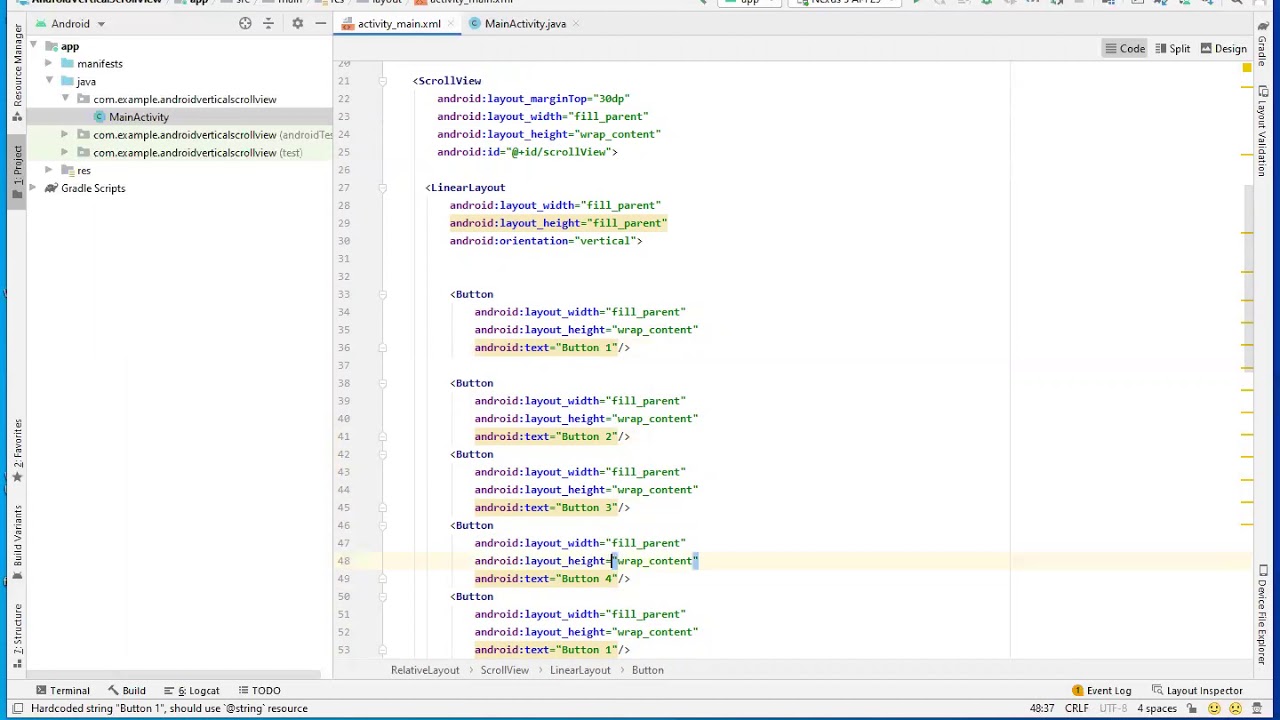Click line number 48 in the gutter

[x=343, y=561]
